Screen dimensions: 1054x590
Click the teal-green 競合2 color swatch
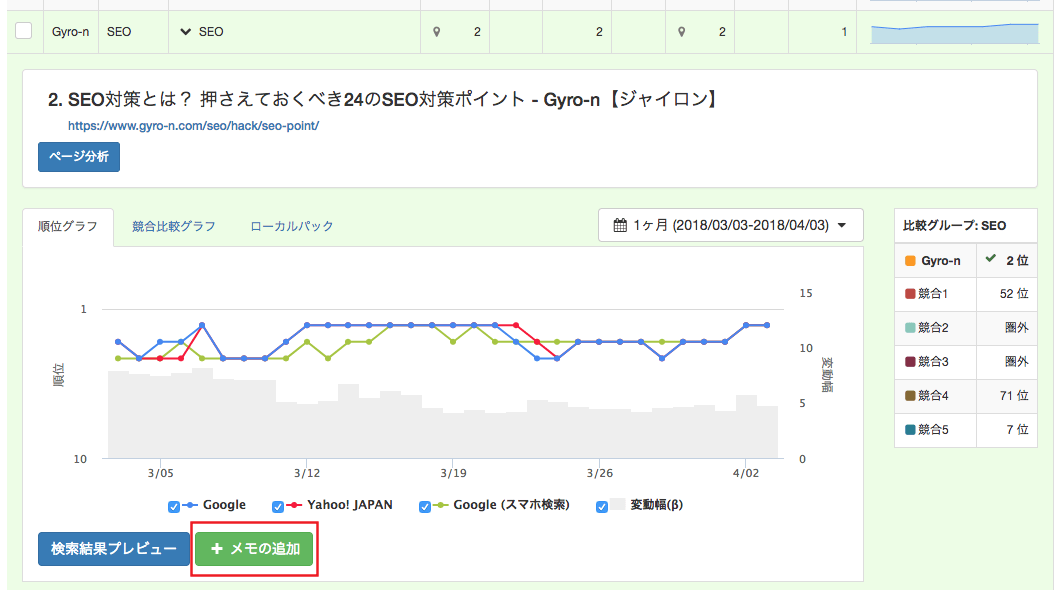[910, 327]
